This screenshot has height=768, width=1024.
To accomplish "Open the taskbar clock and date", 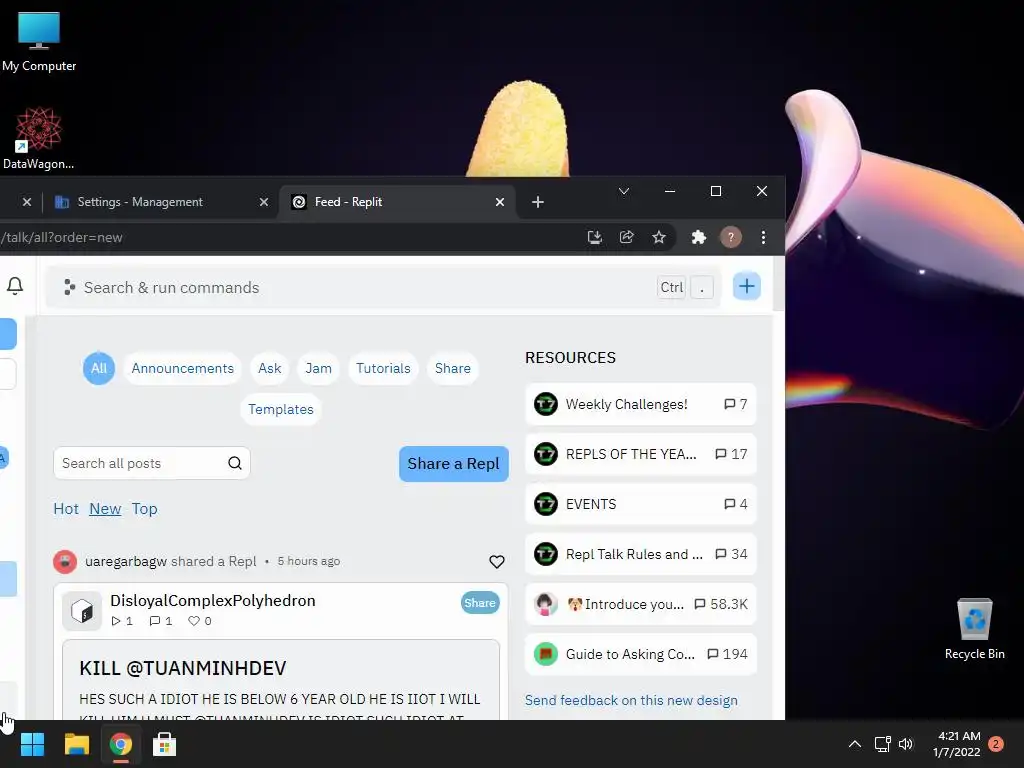I will point(957,744).
